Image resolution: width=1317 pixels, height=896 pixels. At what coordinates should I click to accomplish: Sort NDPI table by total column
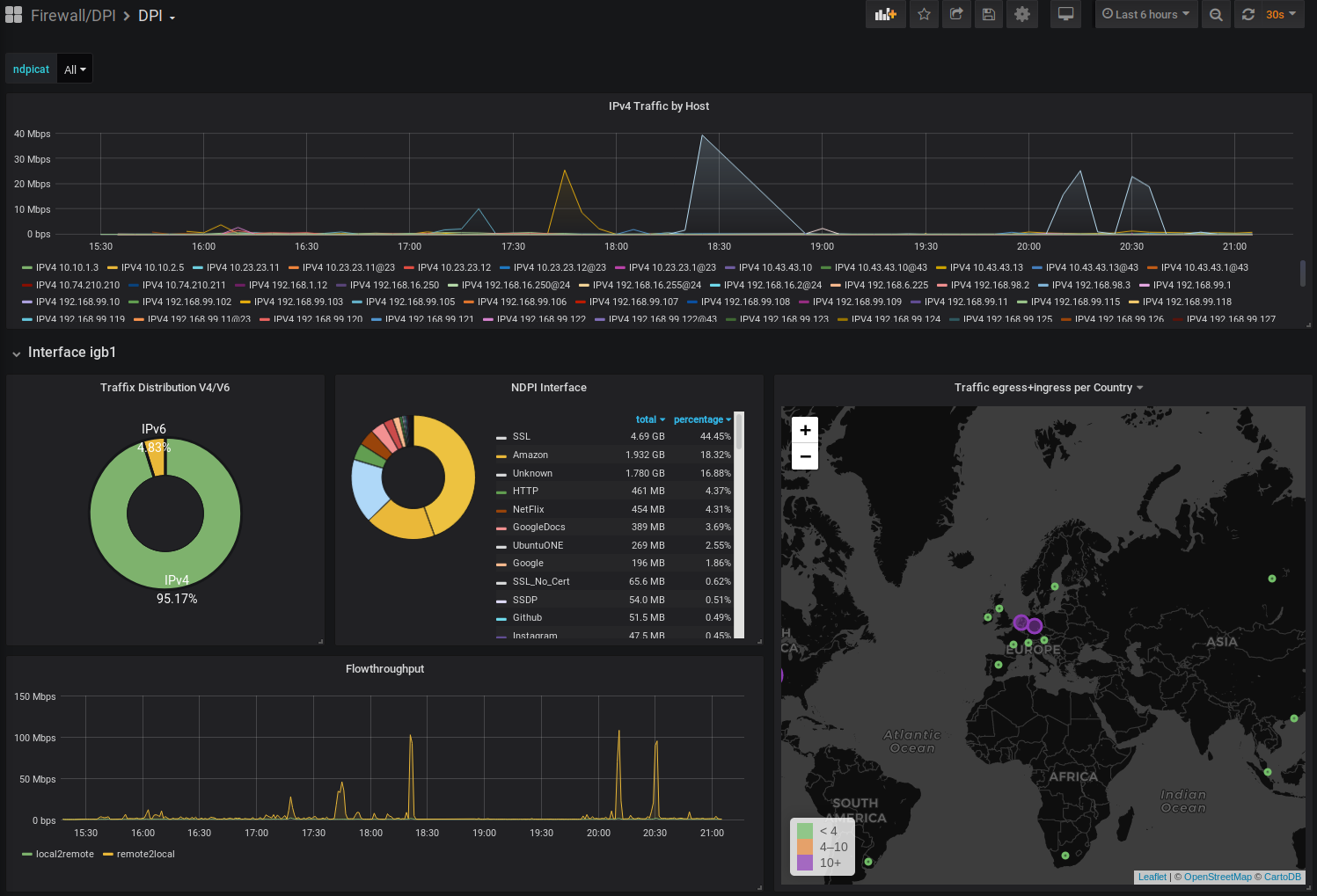click(649, 419)
